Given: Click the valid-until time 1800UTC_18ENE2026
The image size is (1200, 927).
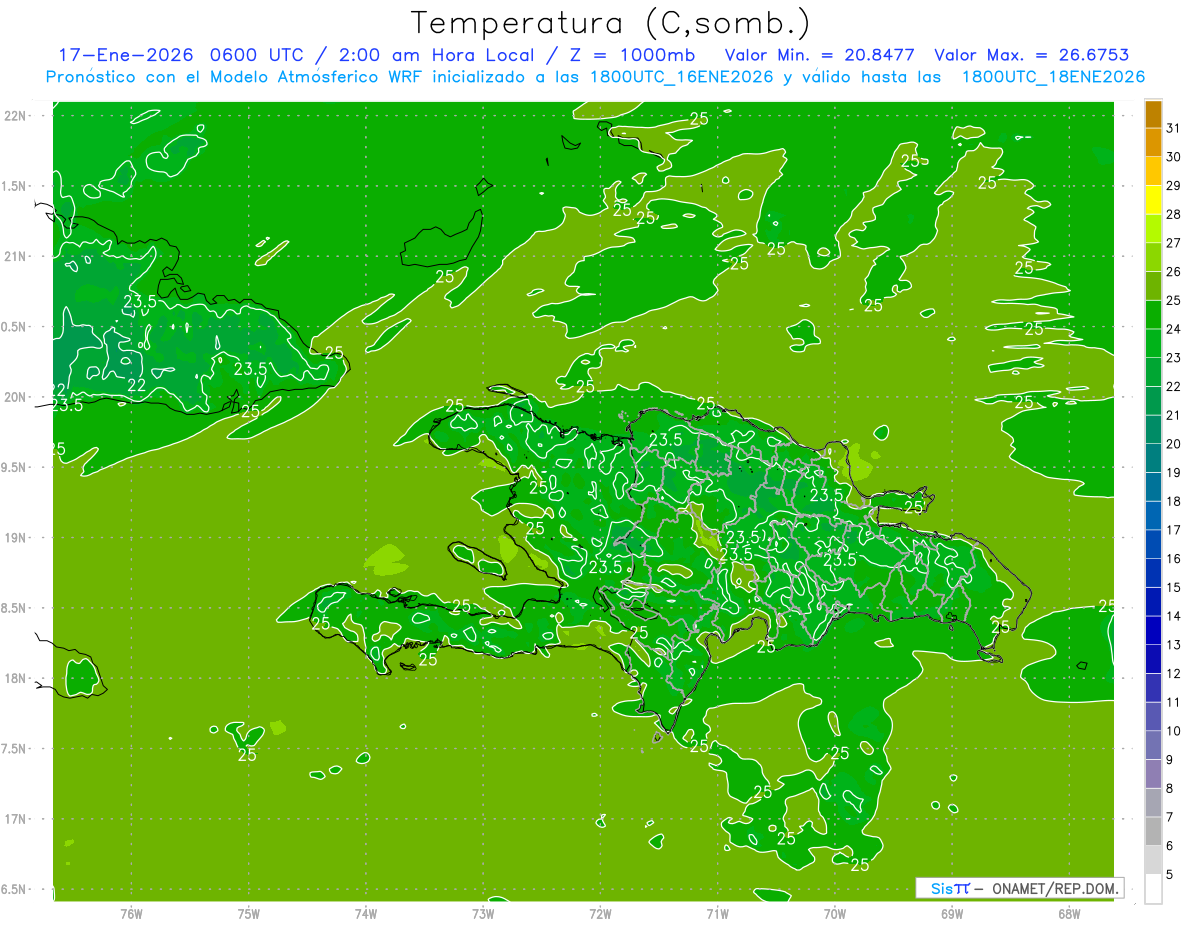Looking at the screenshot, I should coord(1052,77).
